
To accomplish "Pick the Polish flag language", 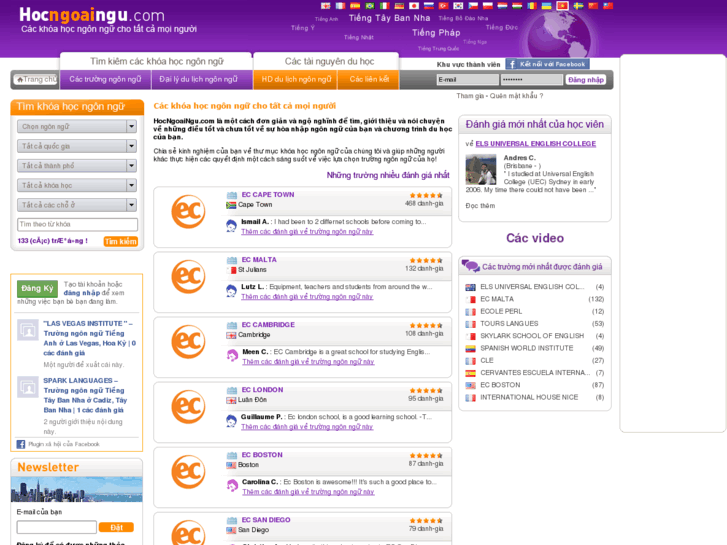I will coord(488,6).
